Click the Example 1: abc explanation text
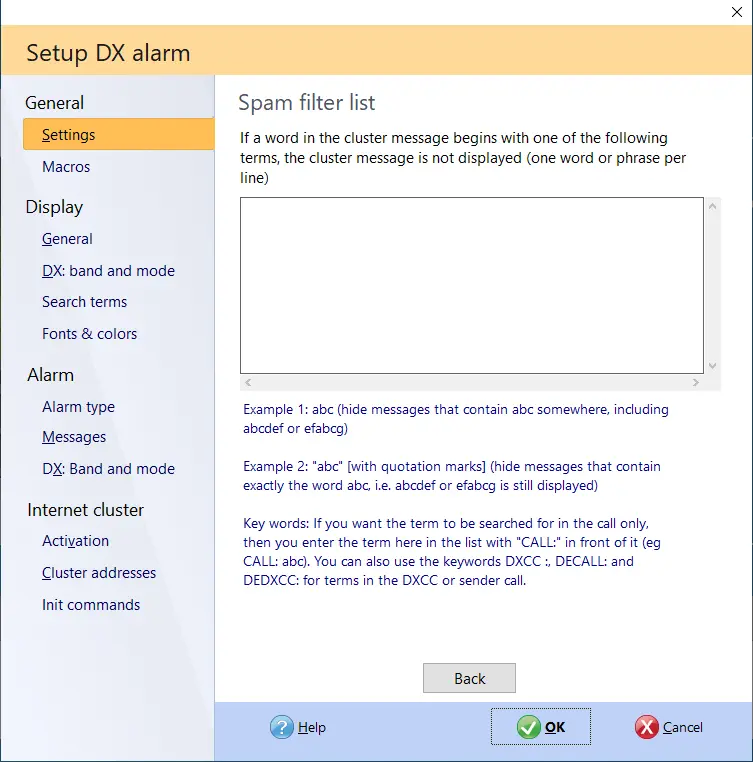Viewport: 753px width, 762px height. point(456,419)
